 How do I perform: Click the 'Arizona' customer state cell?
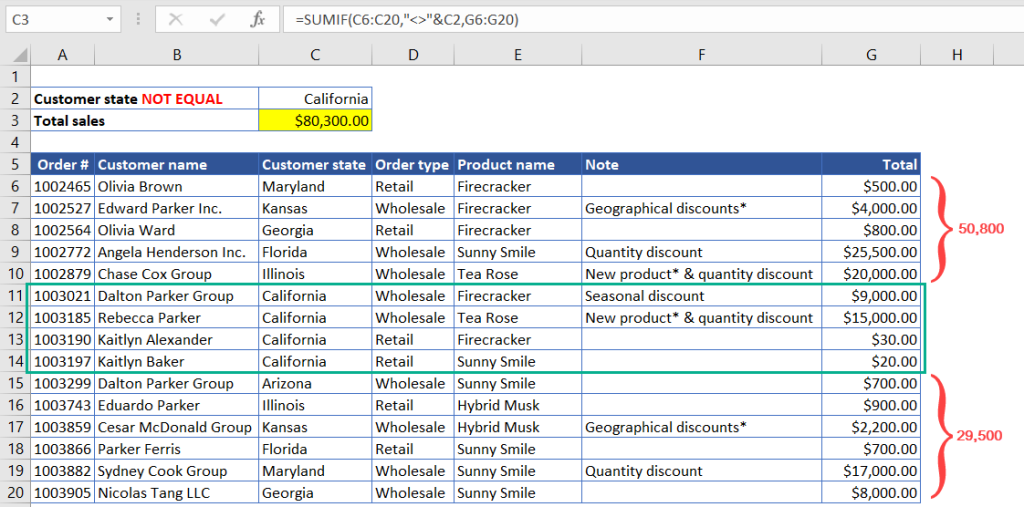click(315, 383)
